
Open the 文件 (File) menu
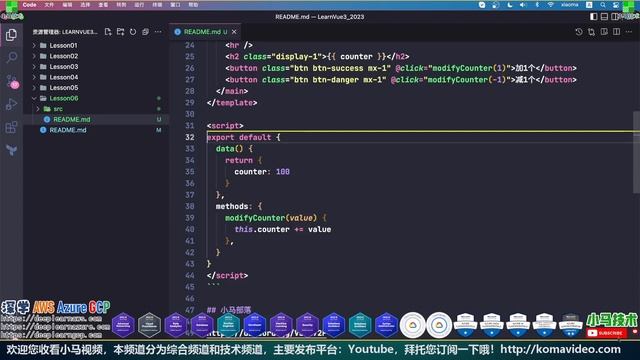coord(49,5)
